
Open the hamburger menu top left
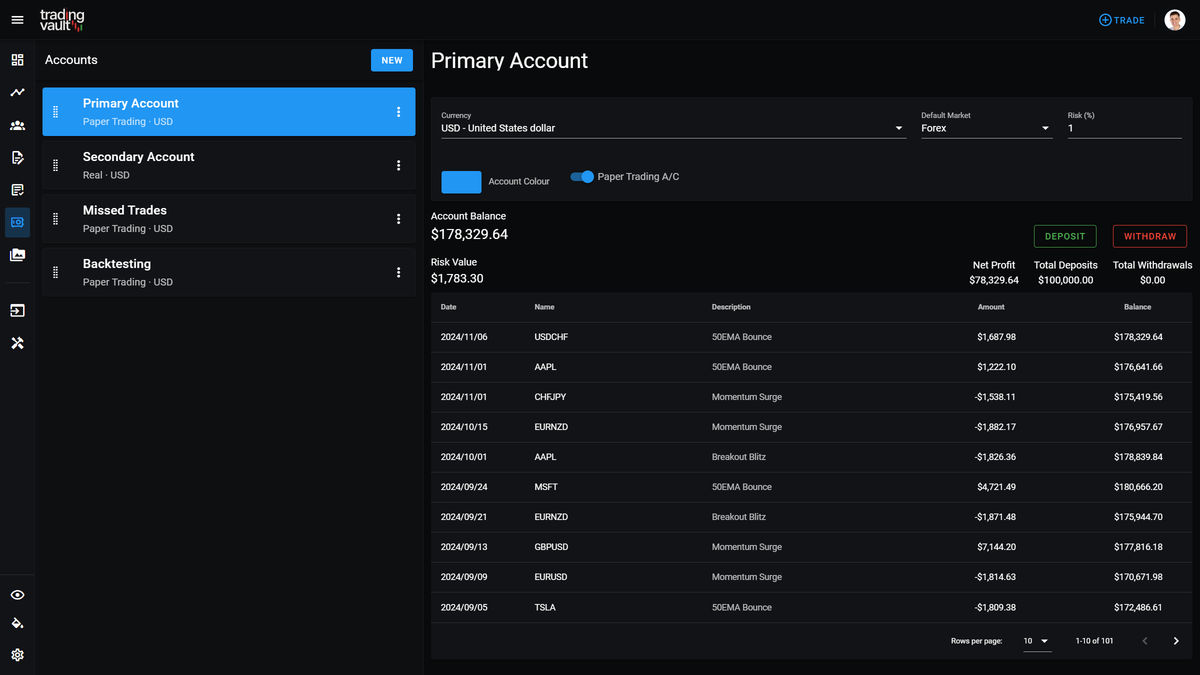(17, 20)
